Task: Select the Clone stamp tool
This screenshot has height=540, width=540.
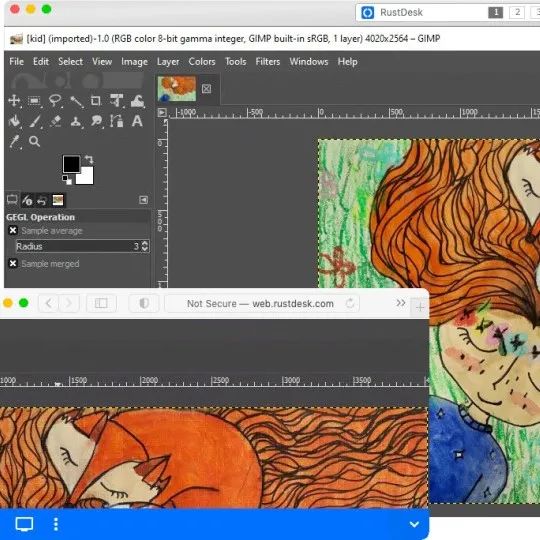Action: pos(76,121)
